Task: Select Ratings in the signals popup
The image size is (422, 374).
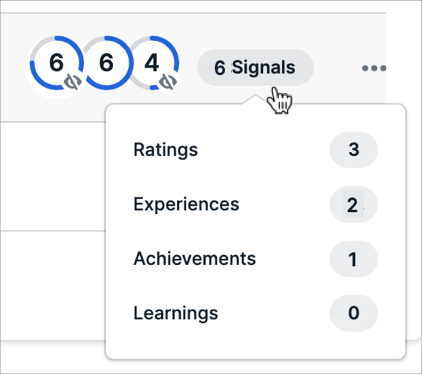Action: (166, 150)
